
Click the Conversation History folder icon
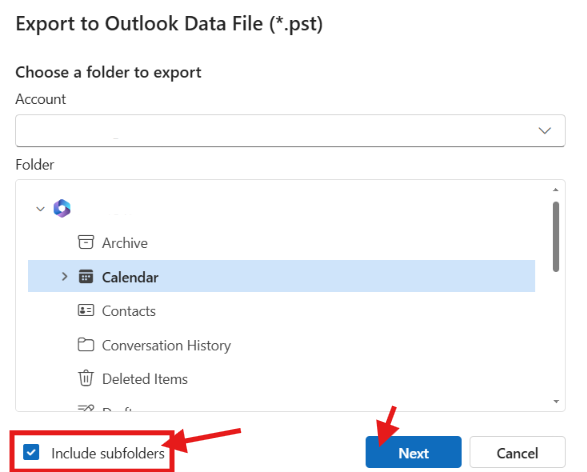click(86, 344)
